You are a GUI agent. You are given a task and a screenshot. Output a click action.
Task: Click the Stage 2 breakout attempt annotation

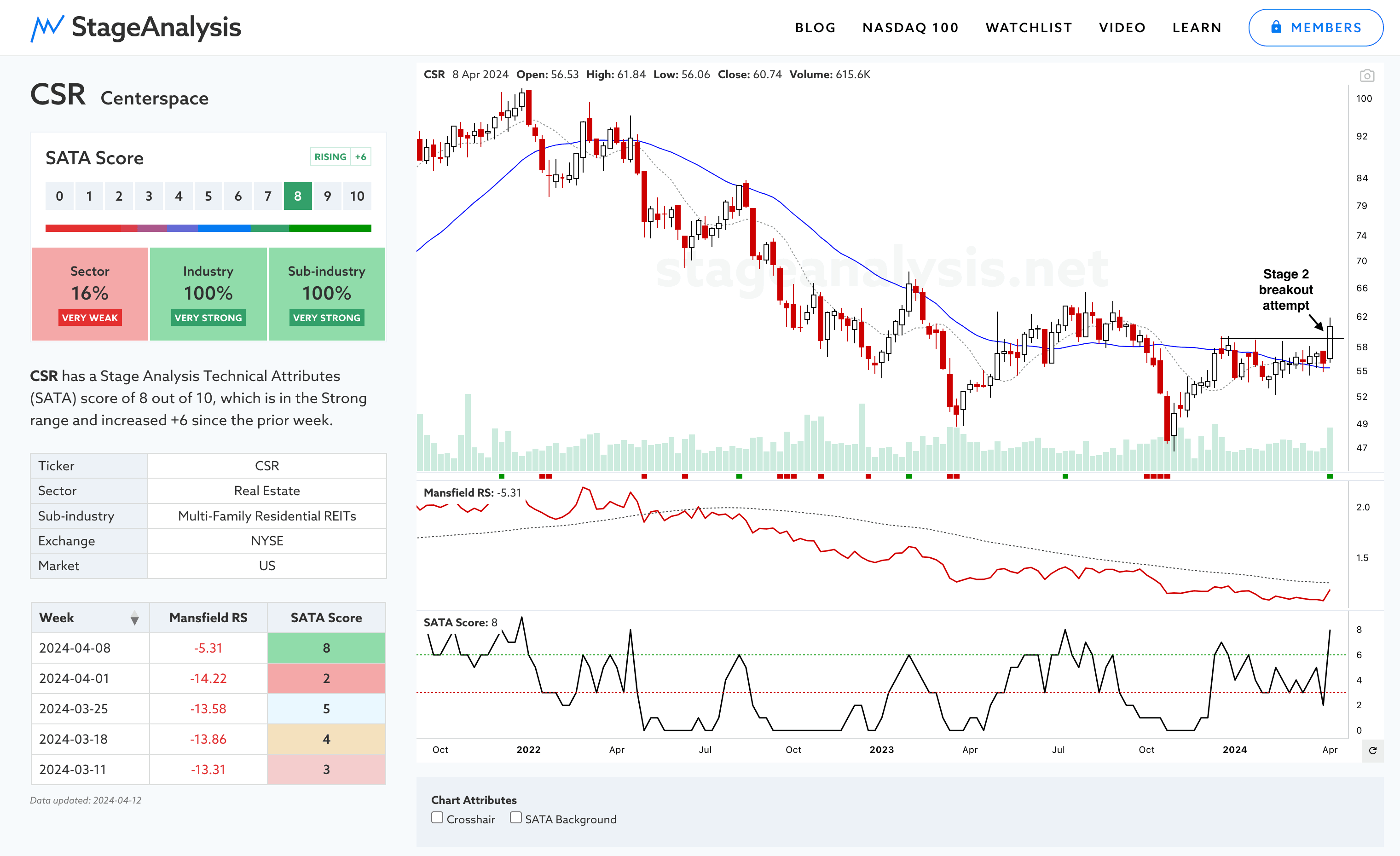(1286, 289)
